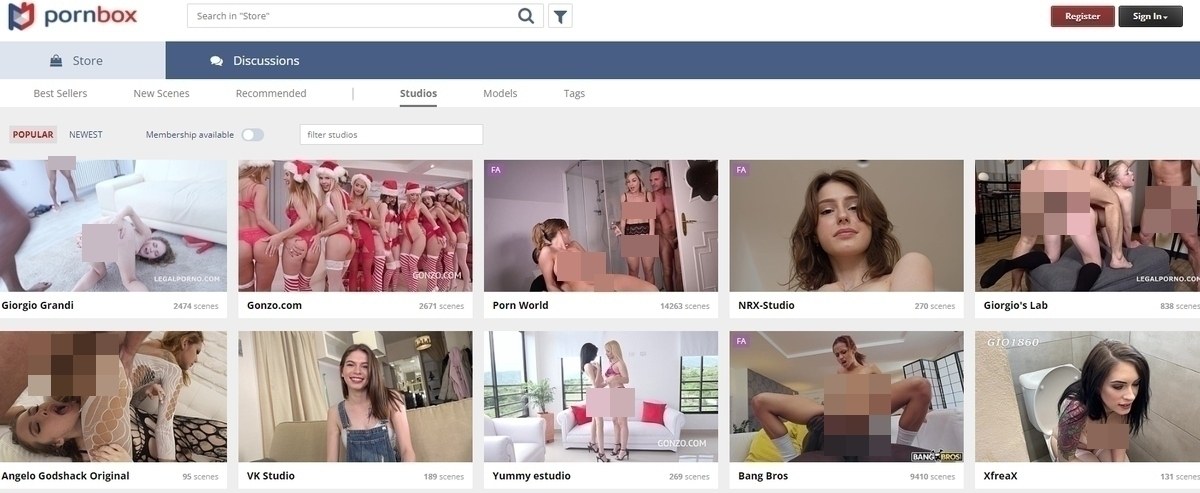Image resolution: width=1200 pixels, height=493 pixels.
Task: Sort studios by POPULAR
Action: [x=33, y=134]
